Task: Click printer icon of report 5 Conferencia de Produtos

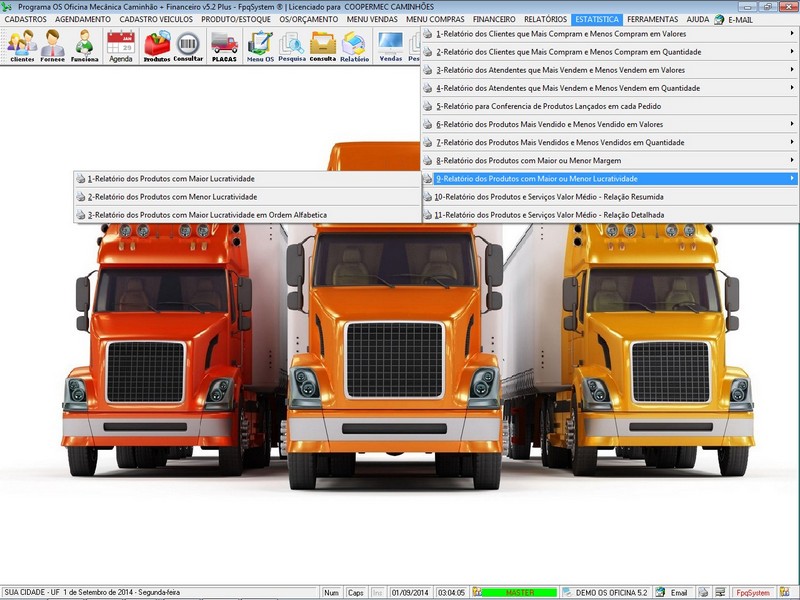Action: (x=428, y=106)
